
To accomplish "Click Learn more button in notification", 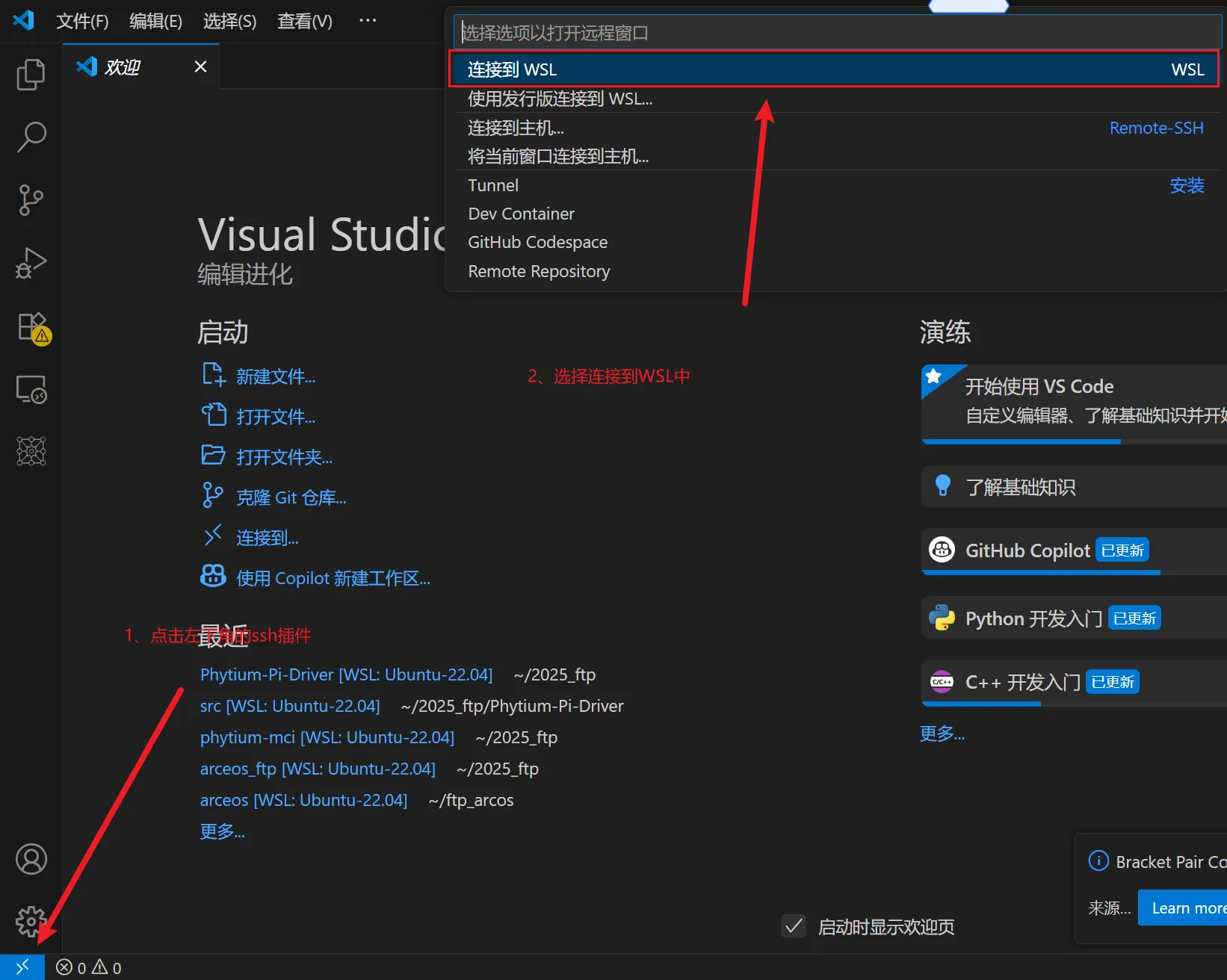I will coord(1183,908).
